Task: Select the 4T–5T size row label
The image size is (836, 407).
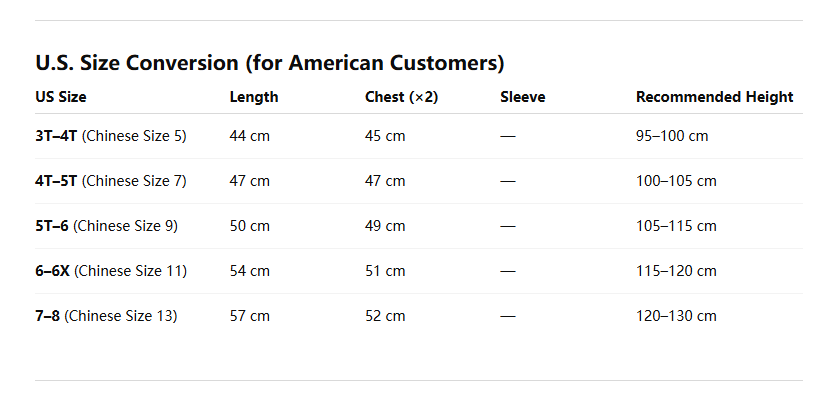Action: click(111, 181)
